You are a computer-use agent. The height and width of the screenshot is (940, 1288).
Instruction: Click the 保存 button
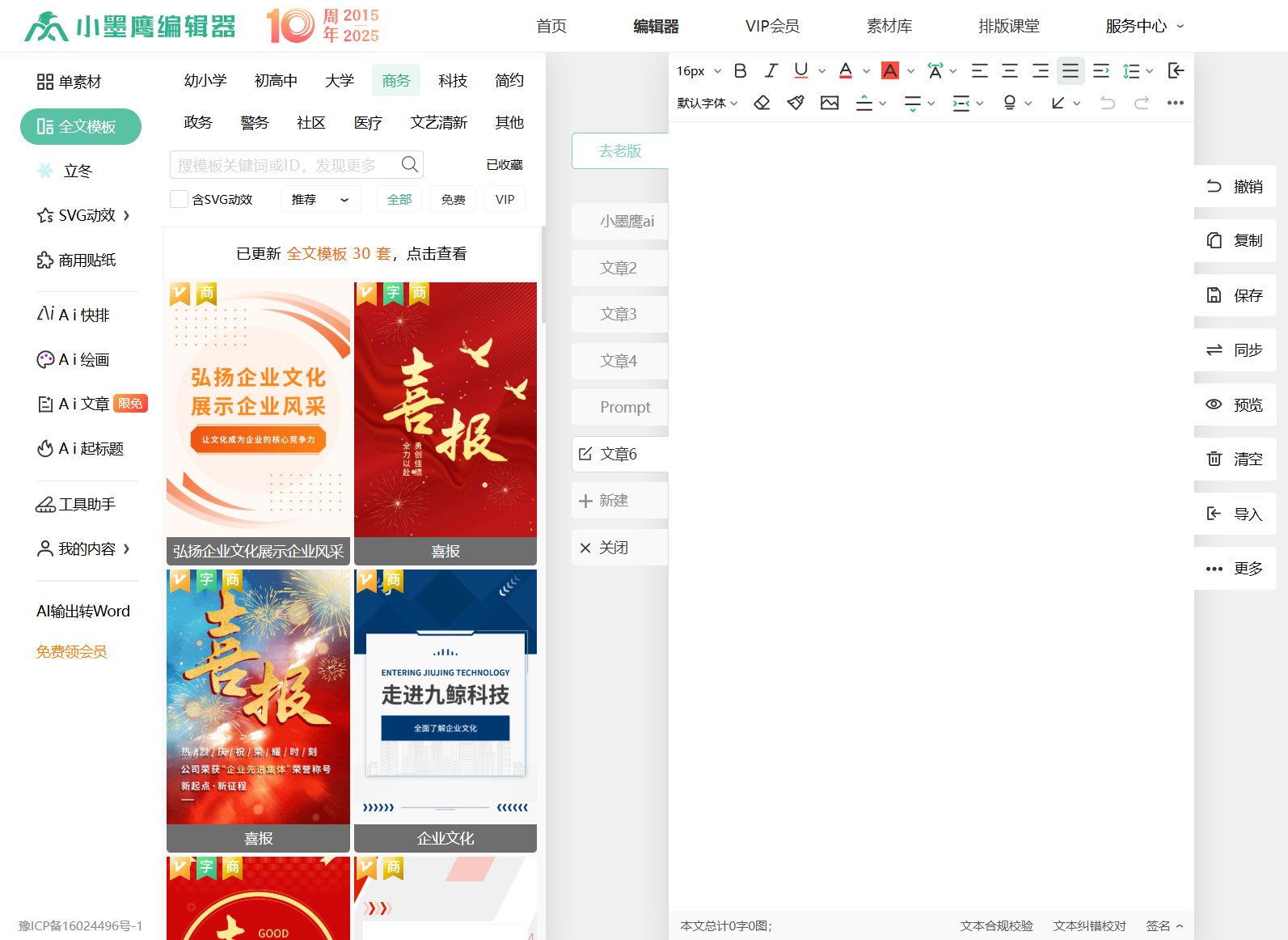tap(1235, 295)
